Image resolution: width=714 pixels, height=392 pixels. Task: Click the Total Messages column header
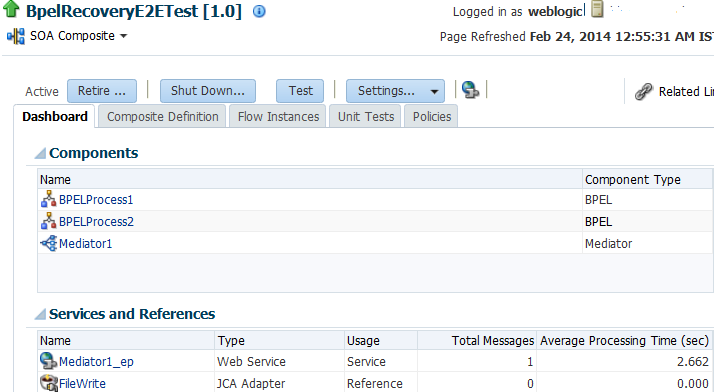[x=477, y=341]
